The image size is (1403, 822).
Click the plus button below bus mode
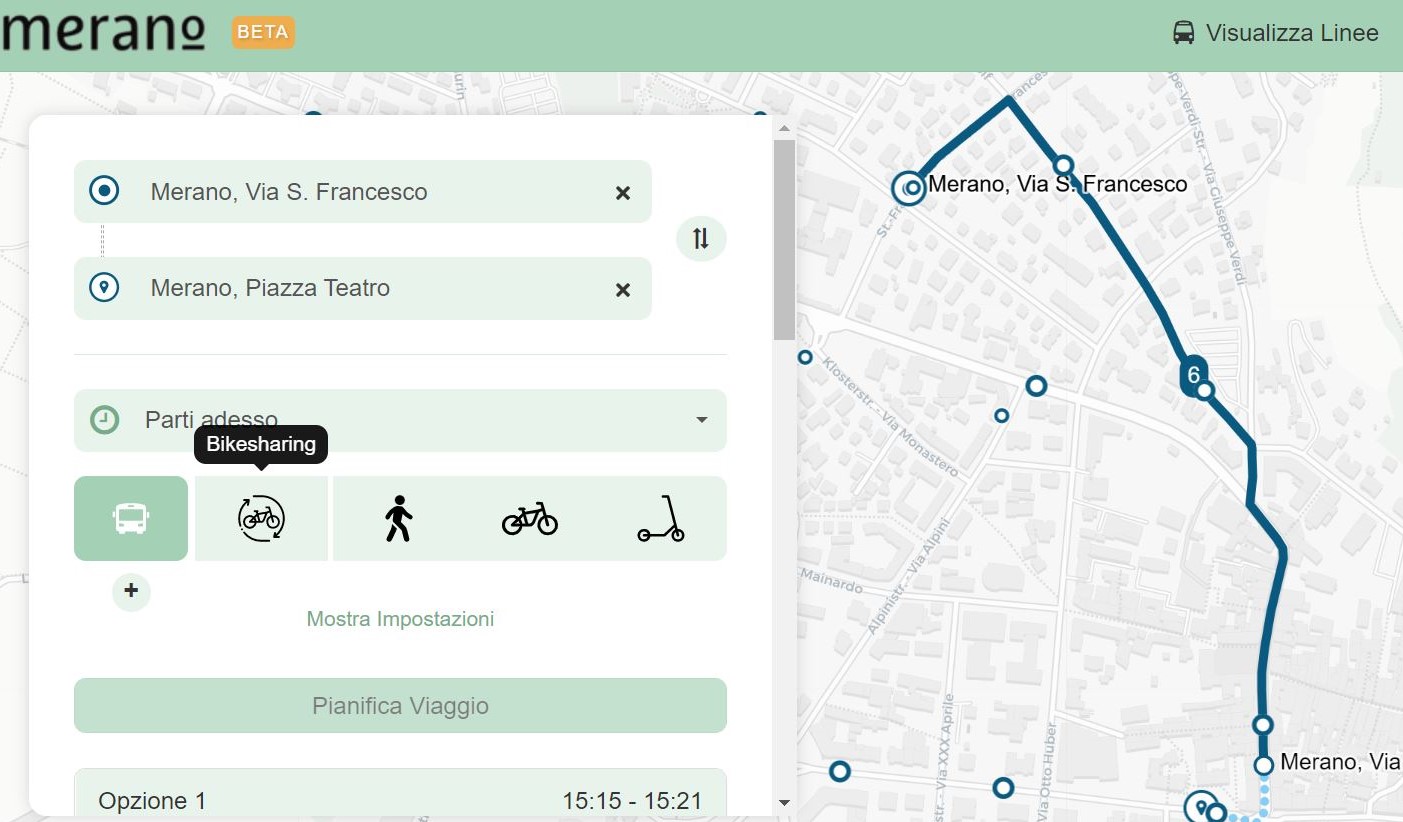[131, 591]
